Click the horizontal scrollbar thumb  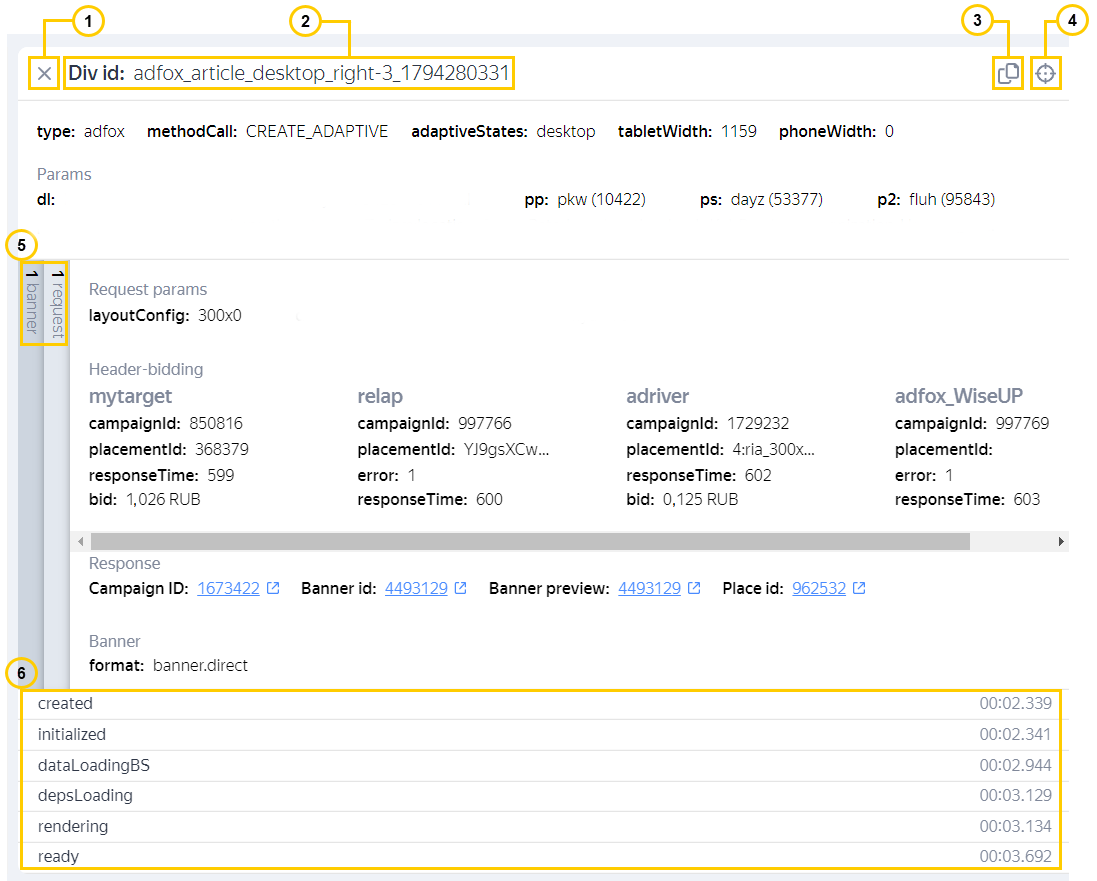530,541
